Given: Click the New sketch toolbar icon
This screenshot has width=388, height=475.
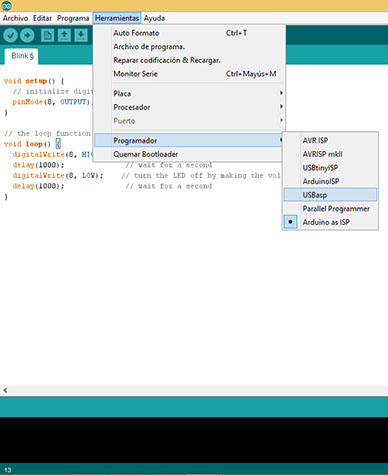Looking at the screenshot, I should 47,35.
